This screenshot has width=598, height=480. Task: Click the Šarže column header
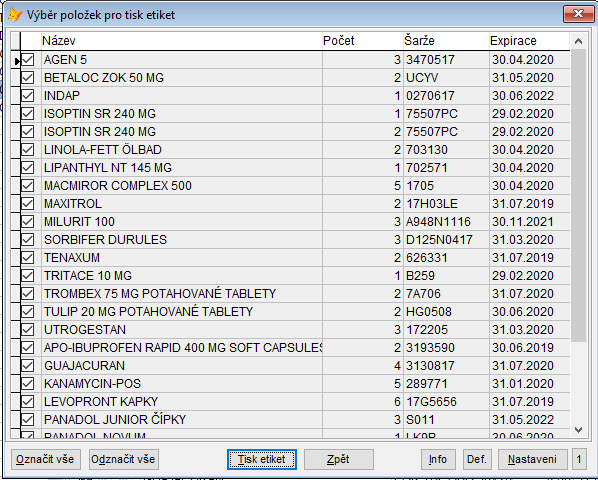[446, 40]
